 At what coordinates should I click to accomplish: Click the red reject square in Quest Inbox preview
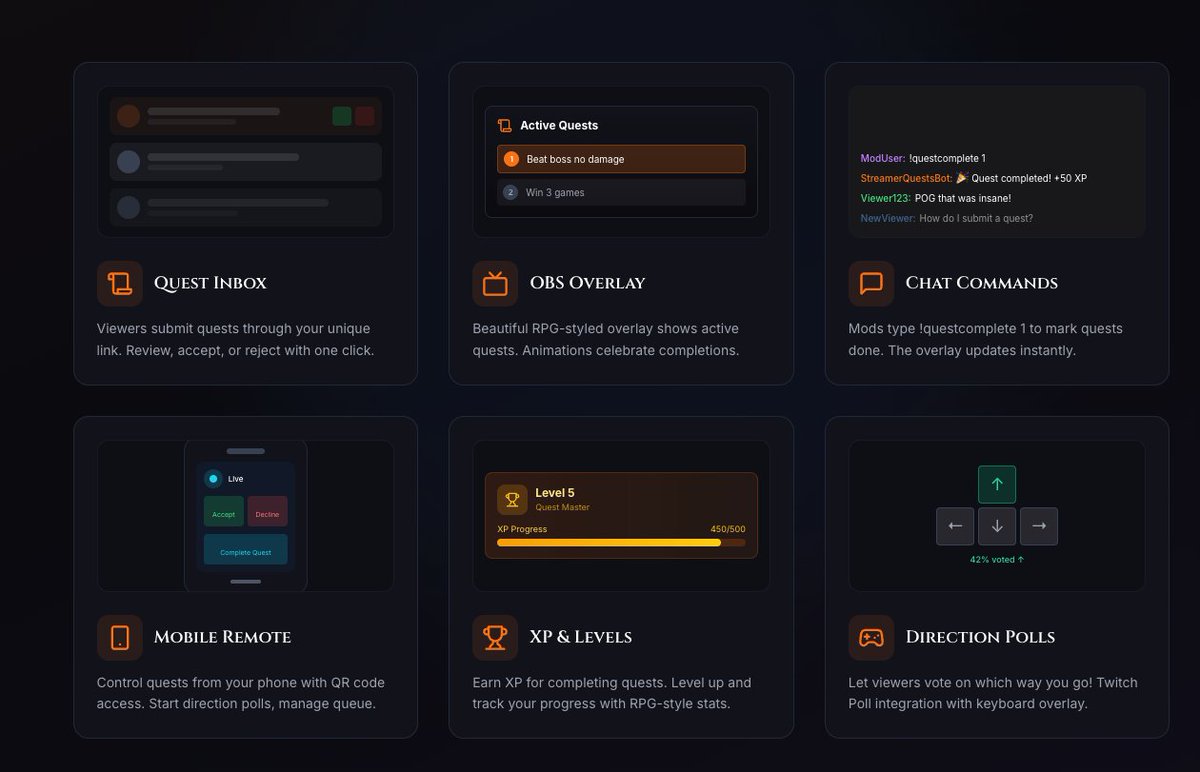(367, 115)
